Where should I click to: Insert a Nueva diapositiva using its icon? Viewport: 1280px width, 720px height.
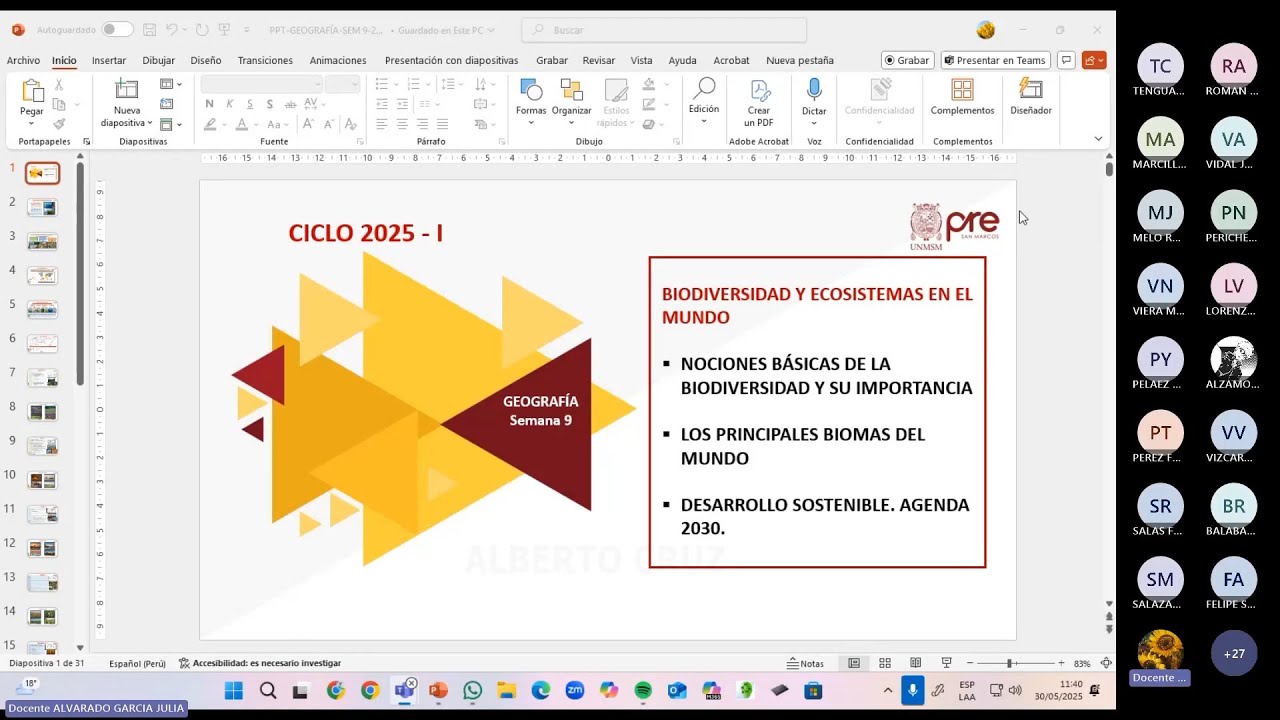[127, 89]
